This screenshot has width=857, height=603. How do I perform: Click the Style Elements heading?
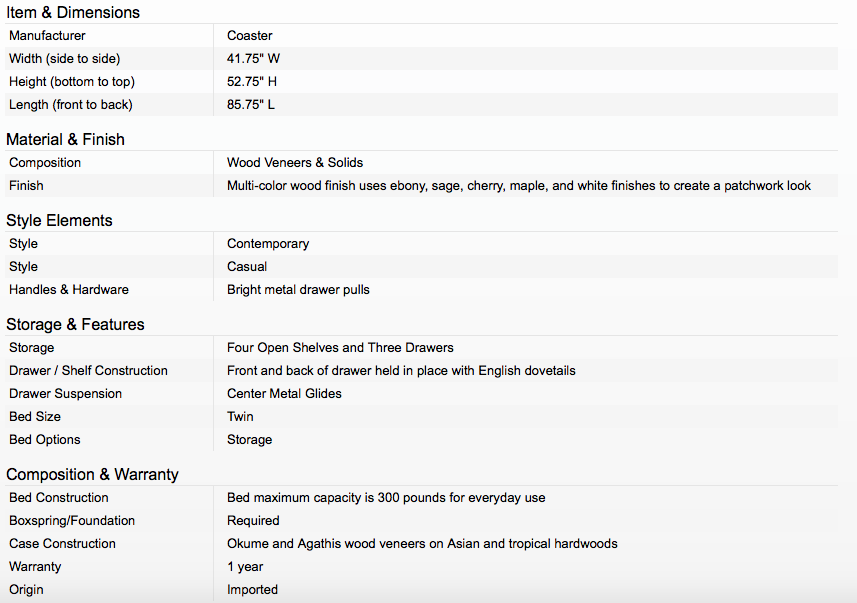tap(60, 220)
